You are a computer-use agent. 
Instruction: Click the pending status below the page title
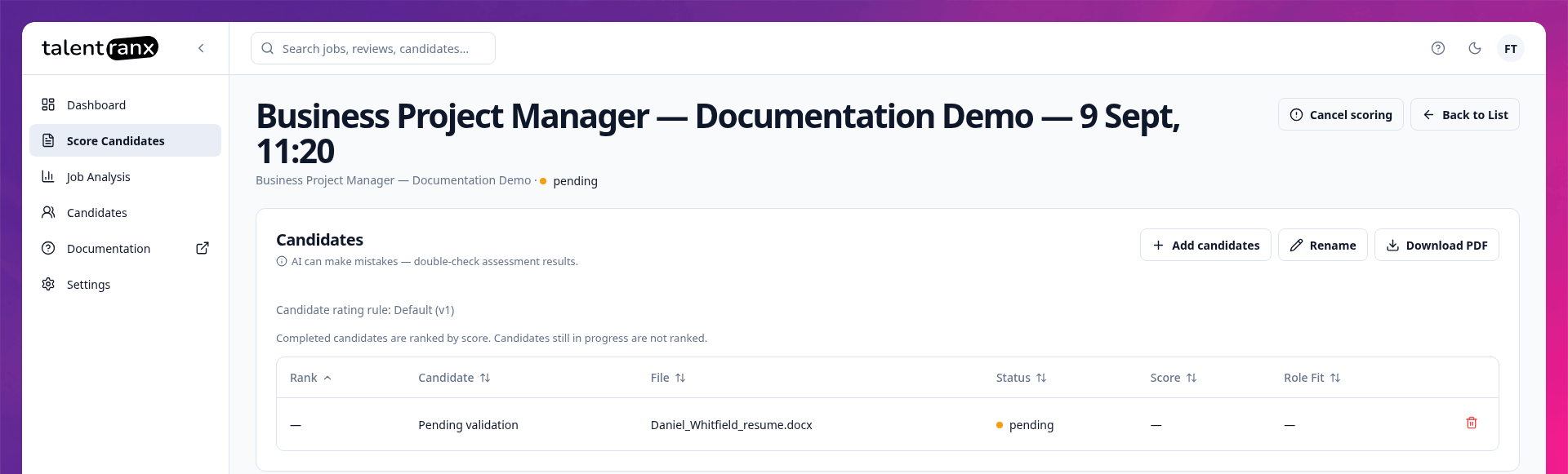tap(569, 181)
